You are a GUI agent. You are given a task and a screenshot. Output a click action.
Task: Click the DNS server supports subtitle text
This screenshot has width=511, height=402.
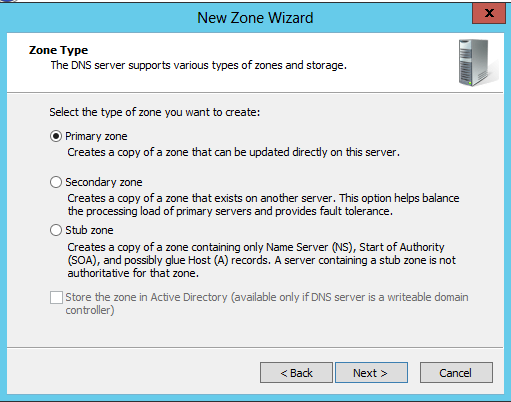pos(199,65)
